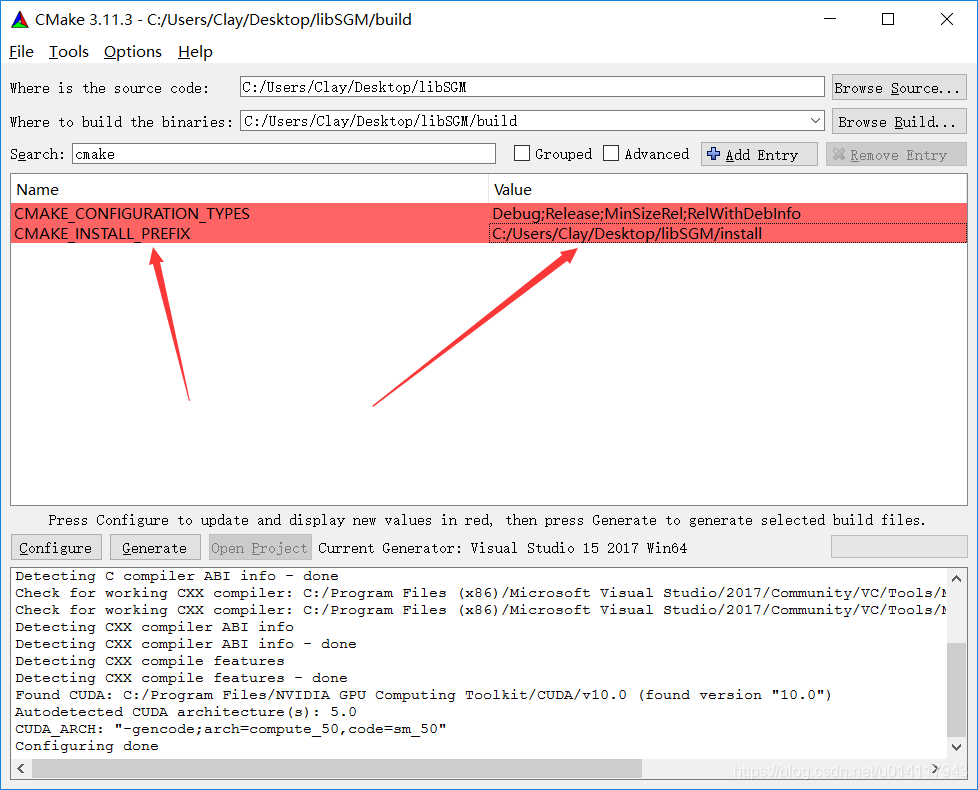
Task: Click the output log scroll up arrow
Action: (x=956, y=578)
